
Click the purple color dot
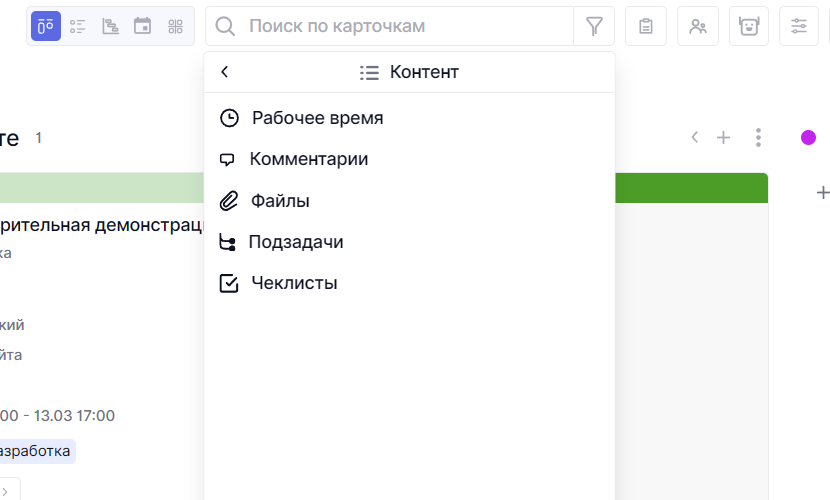click(808, 137)
